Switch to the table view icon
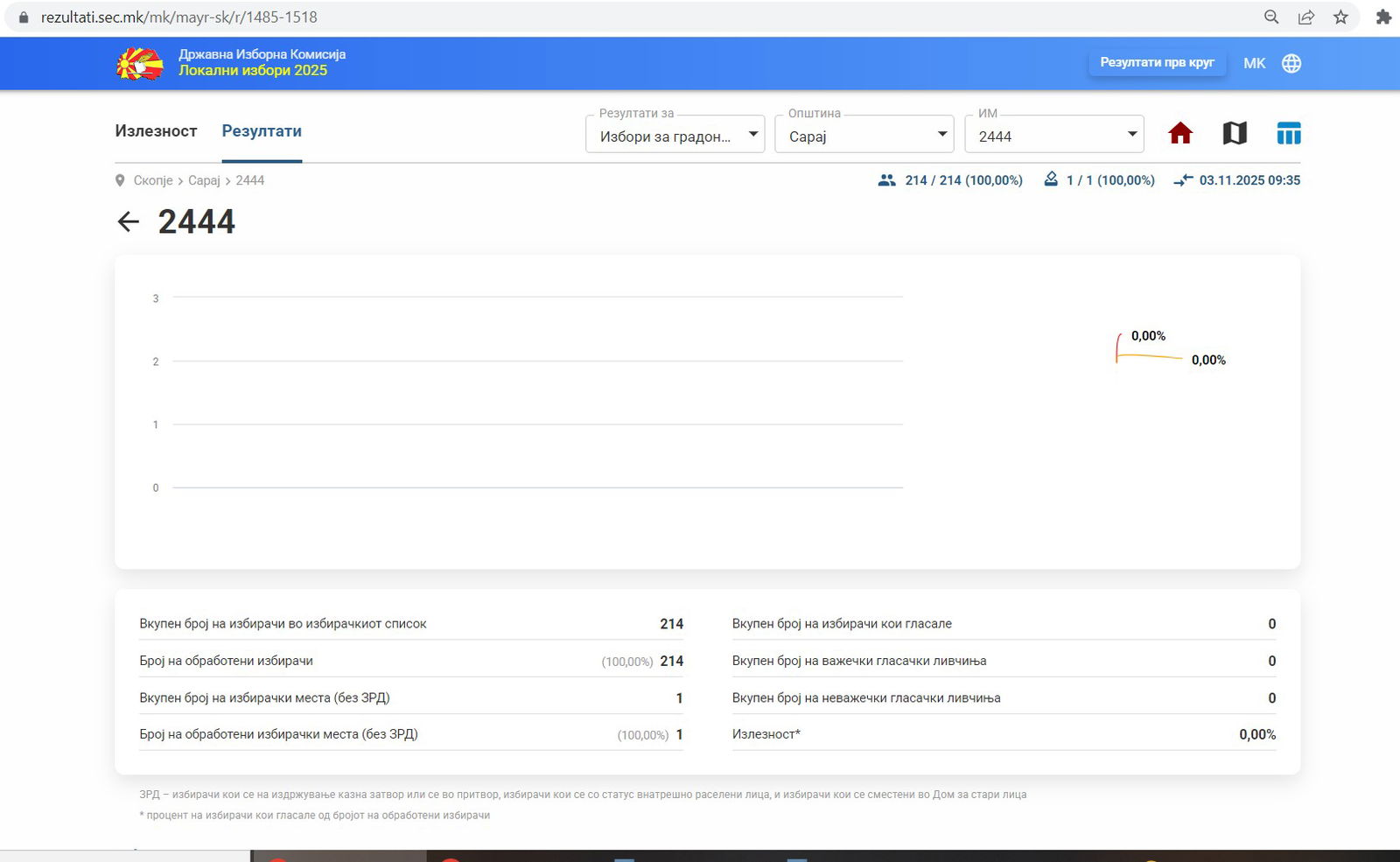The width and height of the screenshot is (1400, 862). (1289, 133)
